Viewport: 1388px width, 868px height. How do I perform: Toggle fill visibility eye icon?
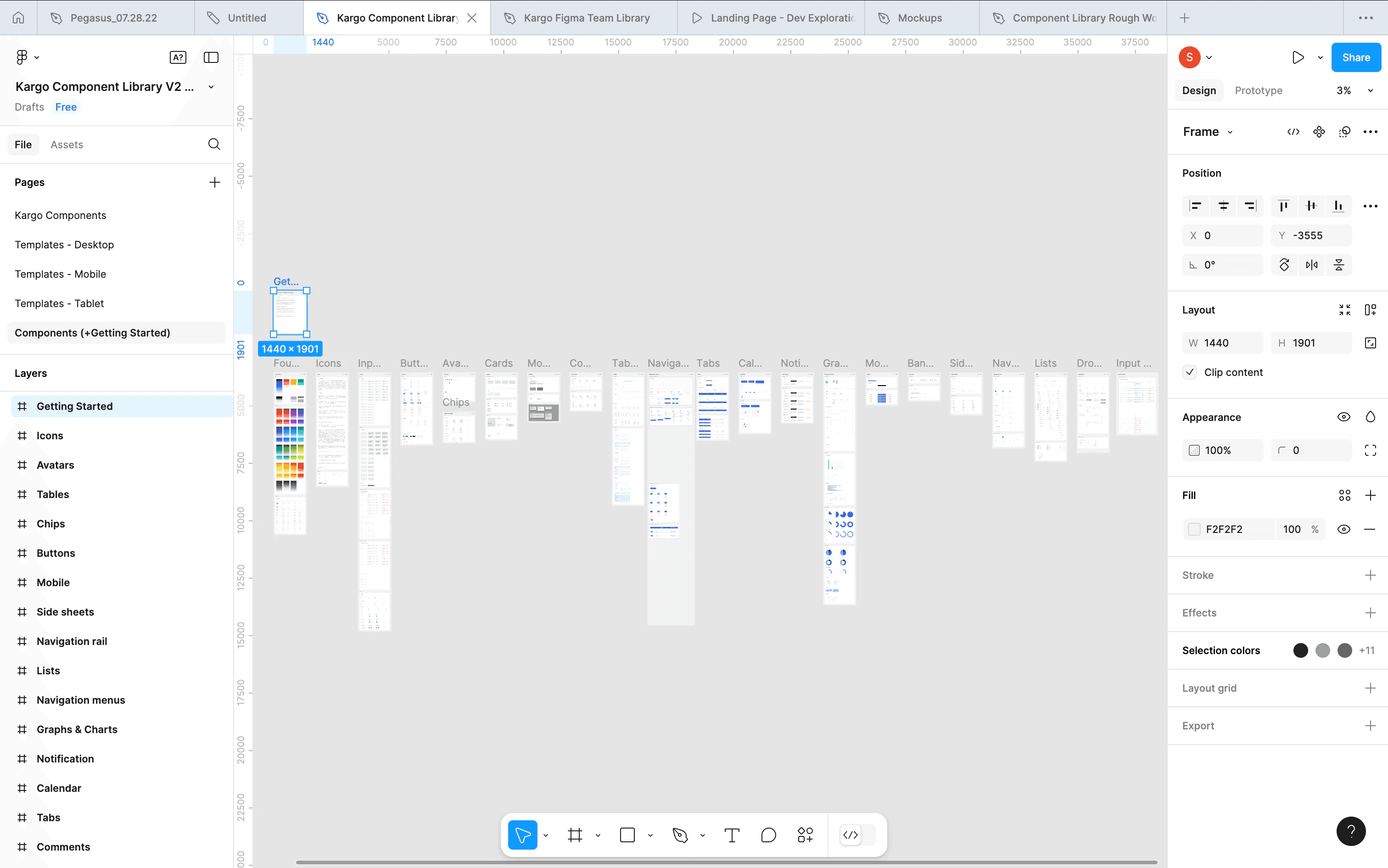click(x=1343, y=529)
